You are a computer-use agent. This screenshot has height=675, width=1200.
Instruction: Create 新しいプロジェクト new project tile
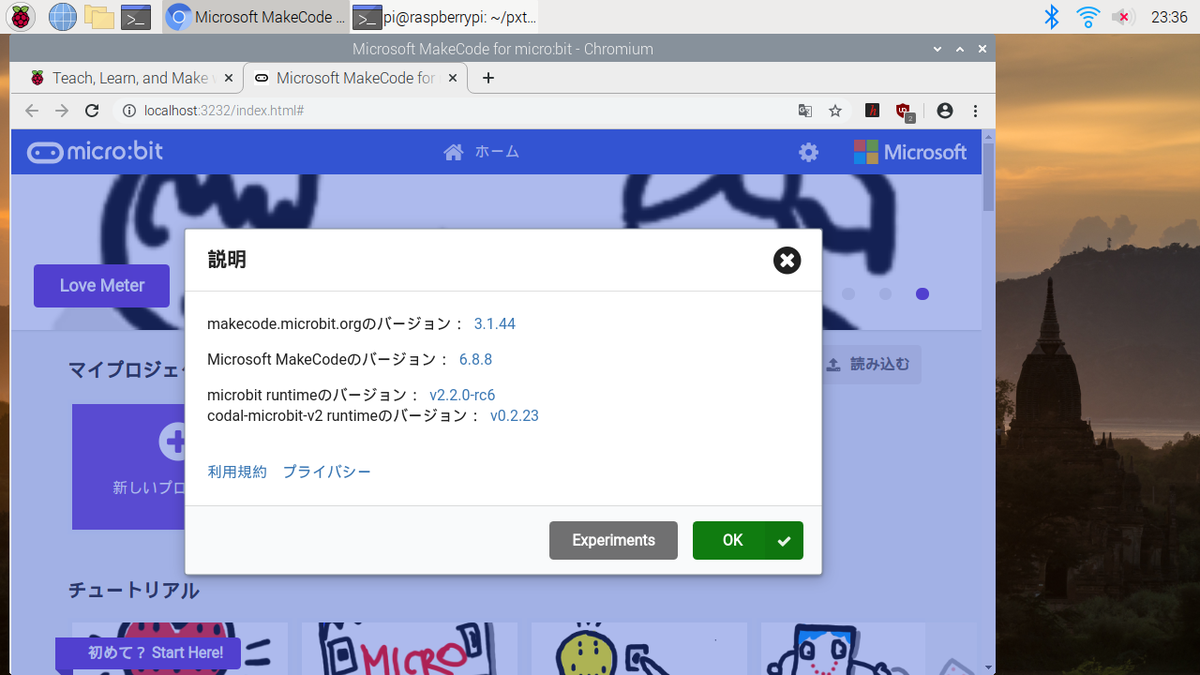coord(129,467)
